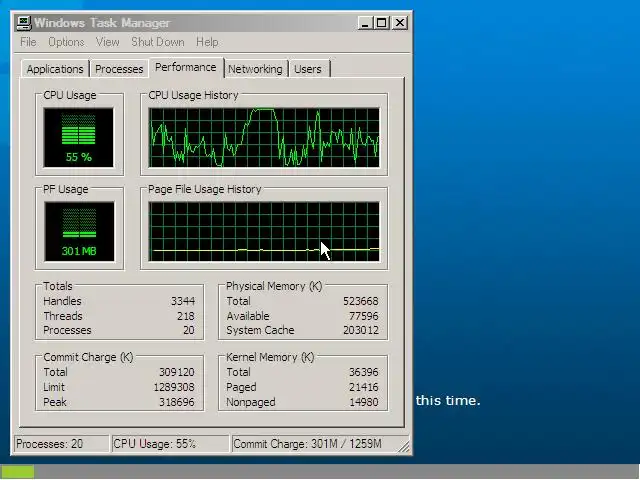Screen dimensions: 640x480
Task: Click Commit Charge Total value 309120
Action: (x=176, y=372)
